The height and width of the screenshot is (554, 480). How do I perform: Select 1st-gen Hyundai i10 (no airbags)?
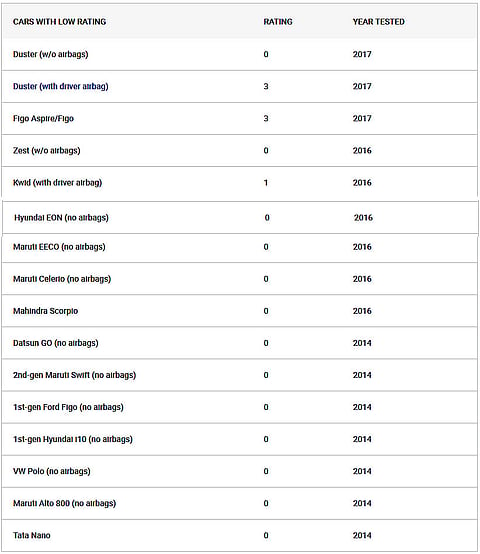point(73,440)
